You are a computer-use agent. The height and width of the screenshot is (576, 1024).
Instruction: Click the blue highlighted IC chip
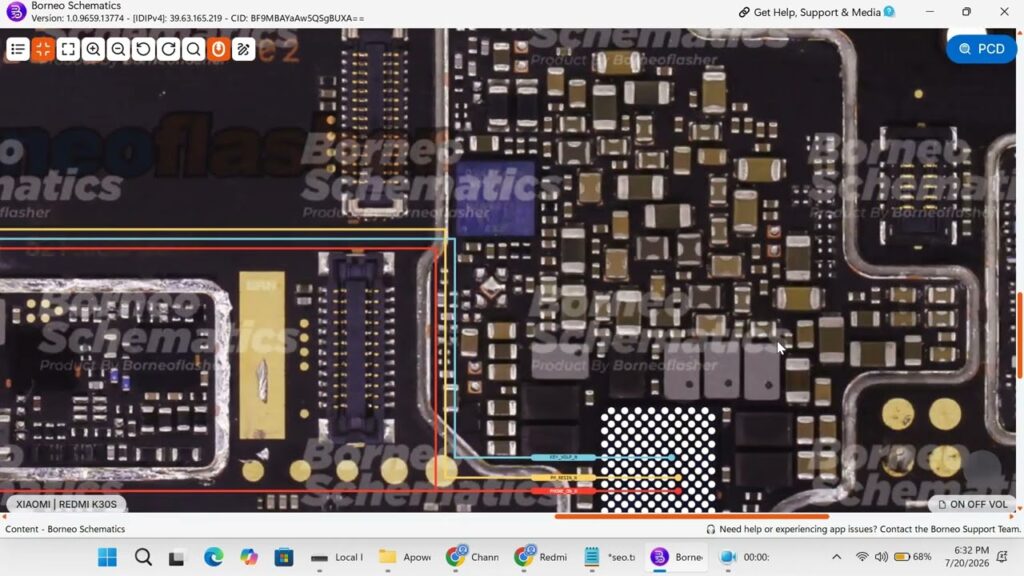(x=496, y=199)
